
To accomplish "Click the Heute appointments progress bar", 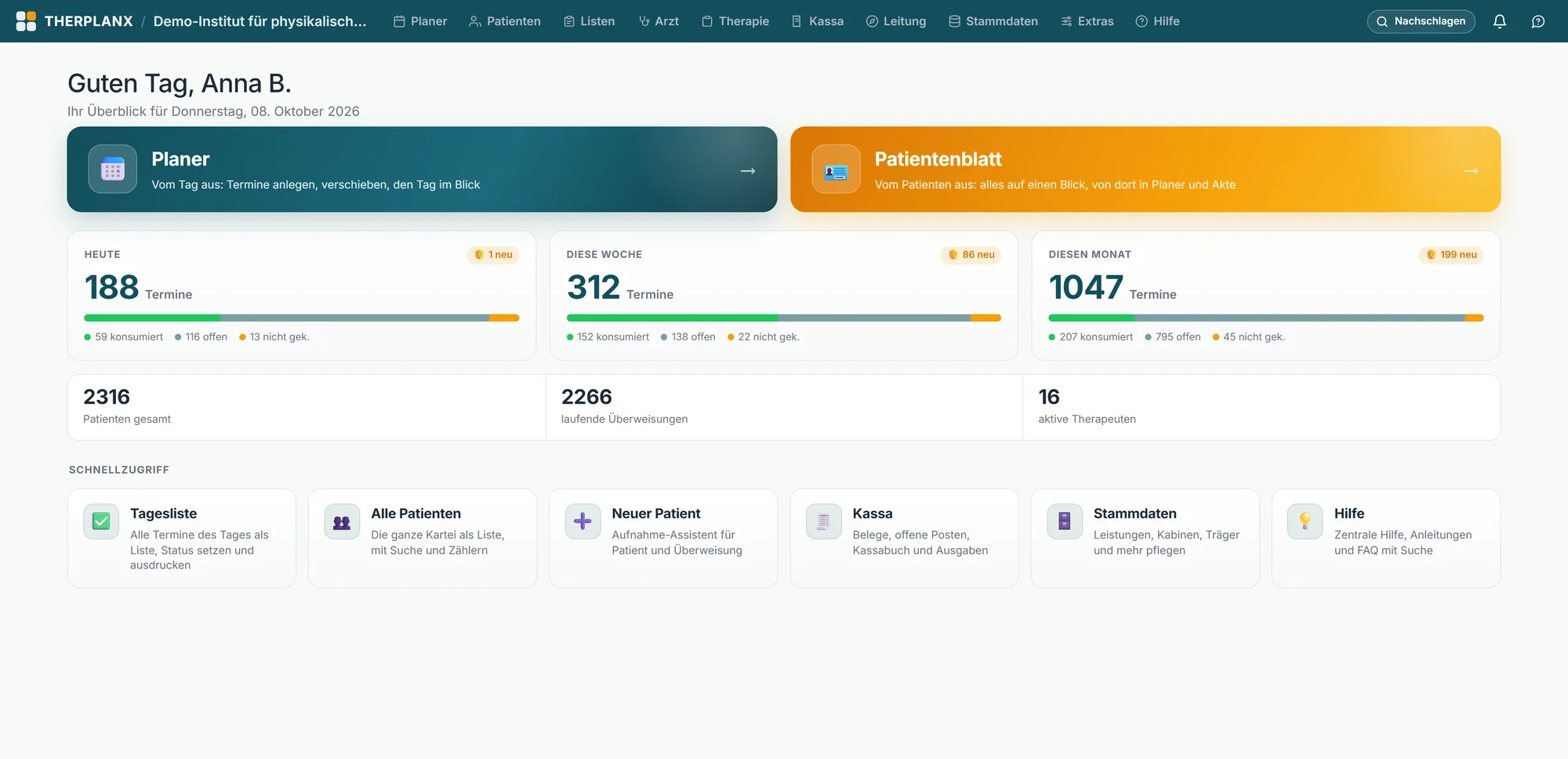I will pos(302,318).
